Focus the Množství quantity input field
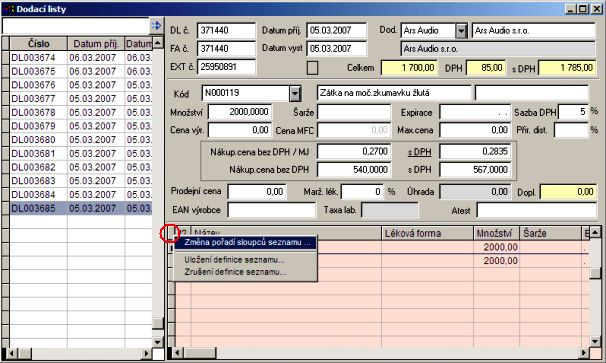 point(240,112)
